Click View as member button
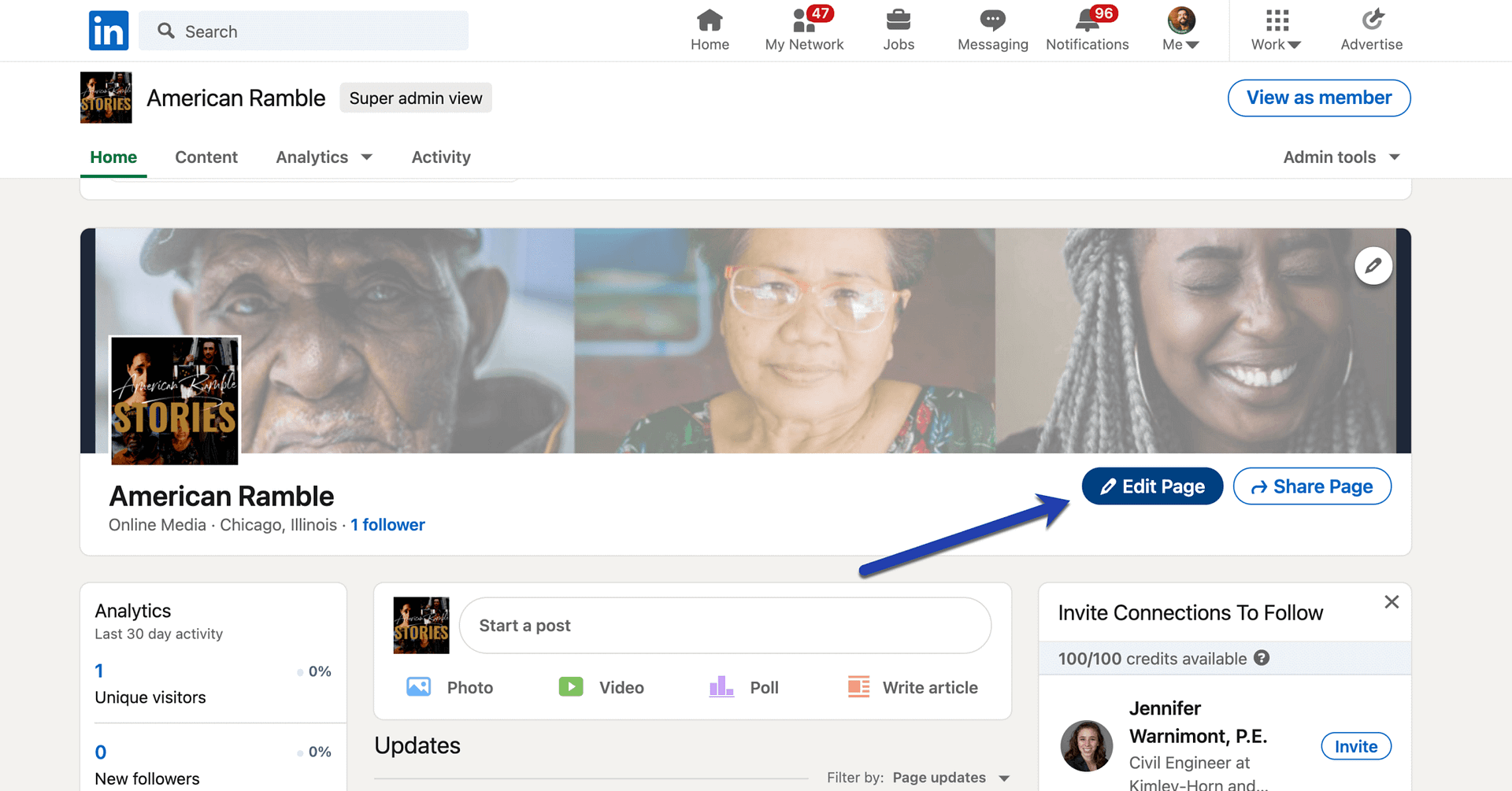1512x791 pixels. coord(1319,98)
